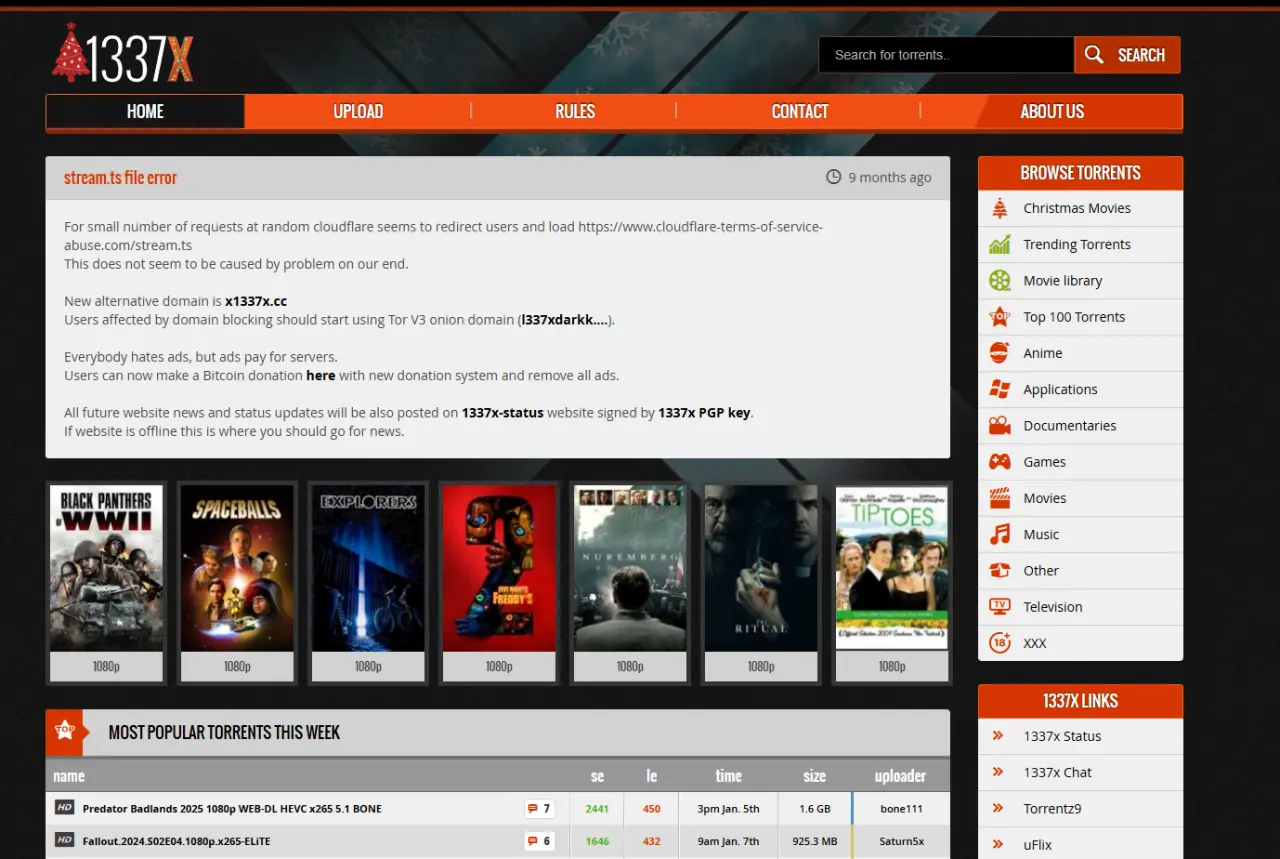Image resolution: width=1280 pixels, height=859 pixels.
Task: Open comments bubble on Predator Badlands row
Action: pyautogui.click(x=539, y=809)
